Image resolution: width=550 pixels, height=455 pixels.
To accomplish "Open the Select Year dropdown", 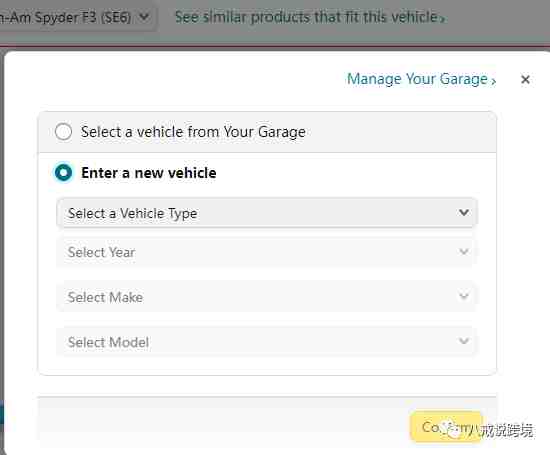I will pos(267,252).
